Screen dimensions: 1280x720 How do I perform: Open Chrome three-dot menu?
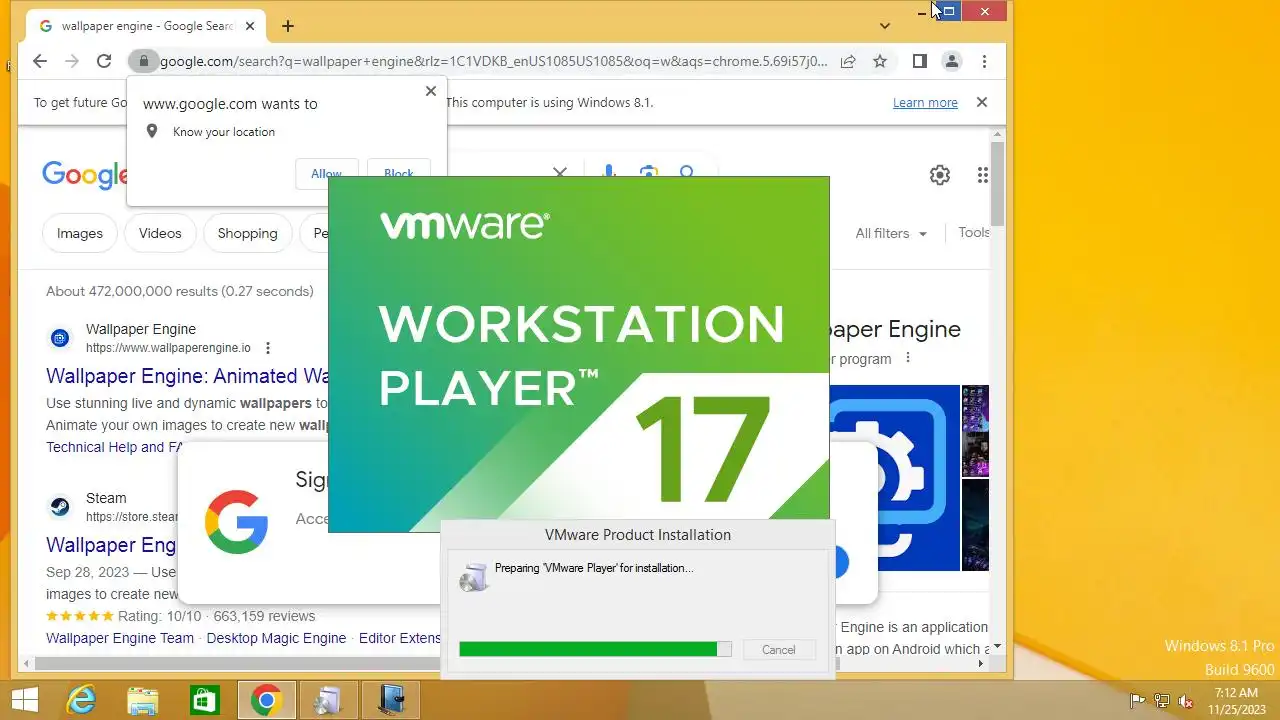[984, 61]
